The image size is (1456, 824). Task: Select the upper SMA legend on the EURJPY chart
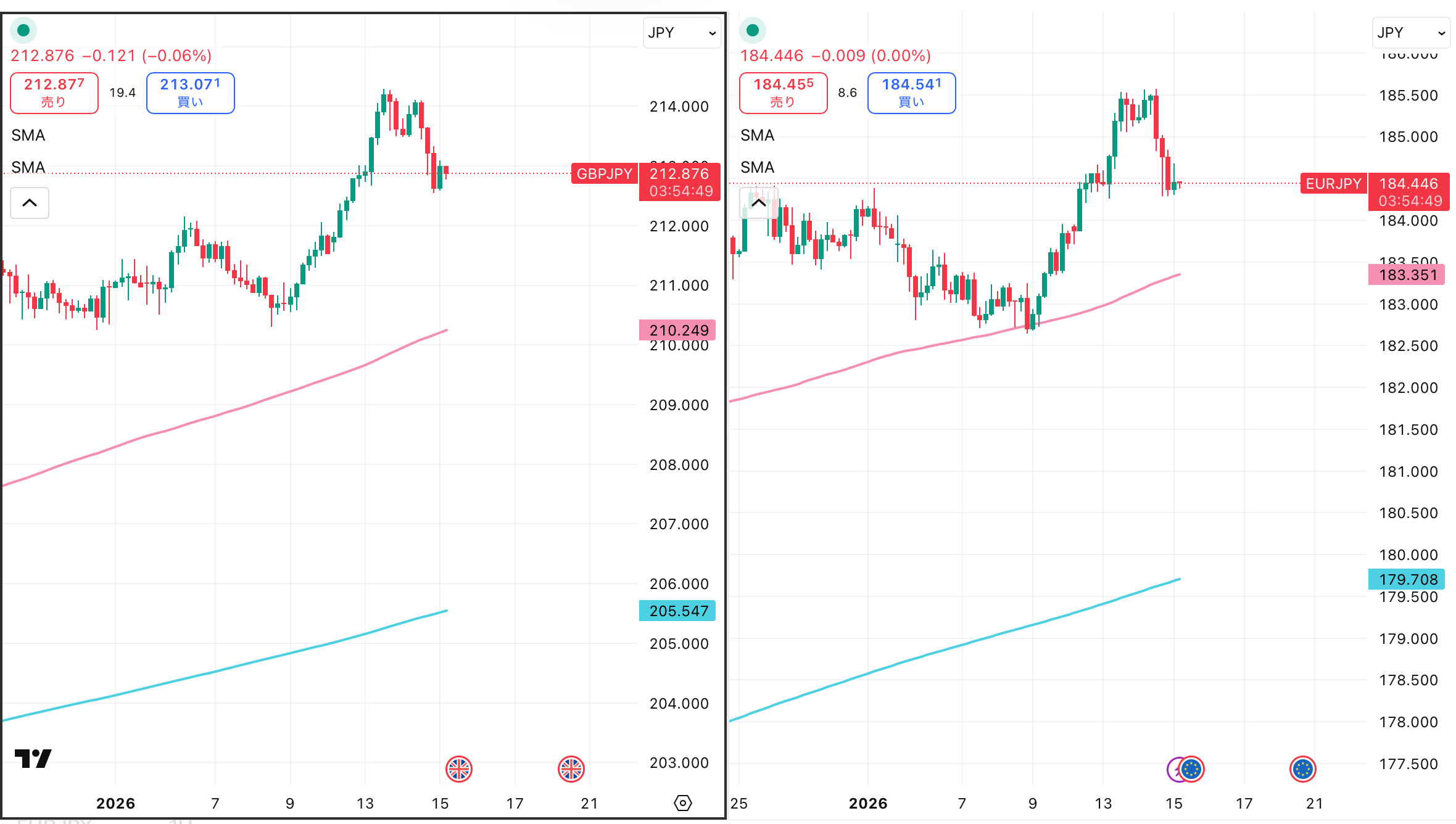point(757,136)
